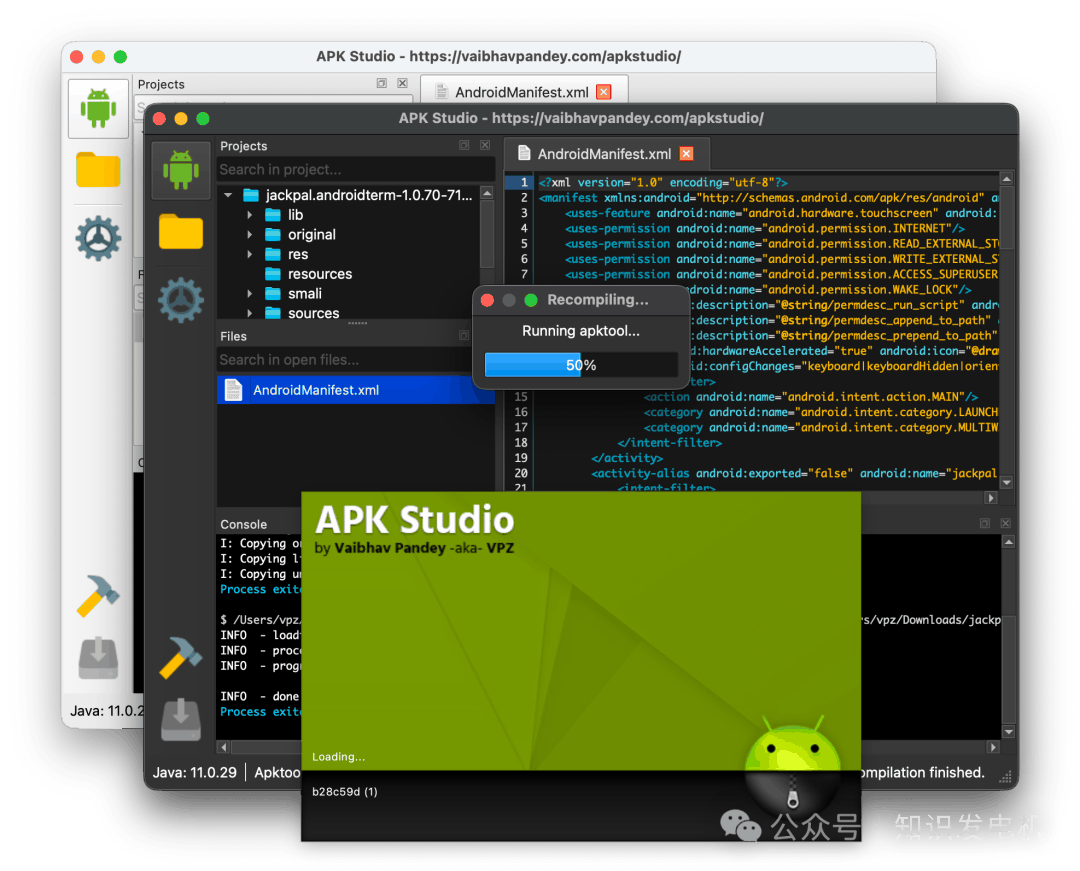Click the Android icon in the light window sidebar
The height and width of the screenshot is (871, 1080).
98,108
